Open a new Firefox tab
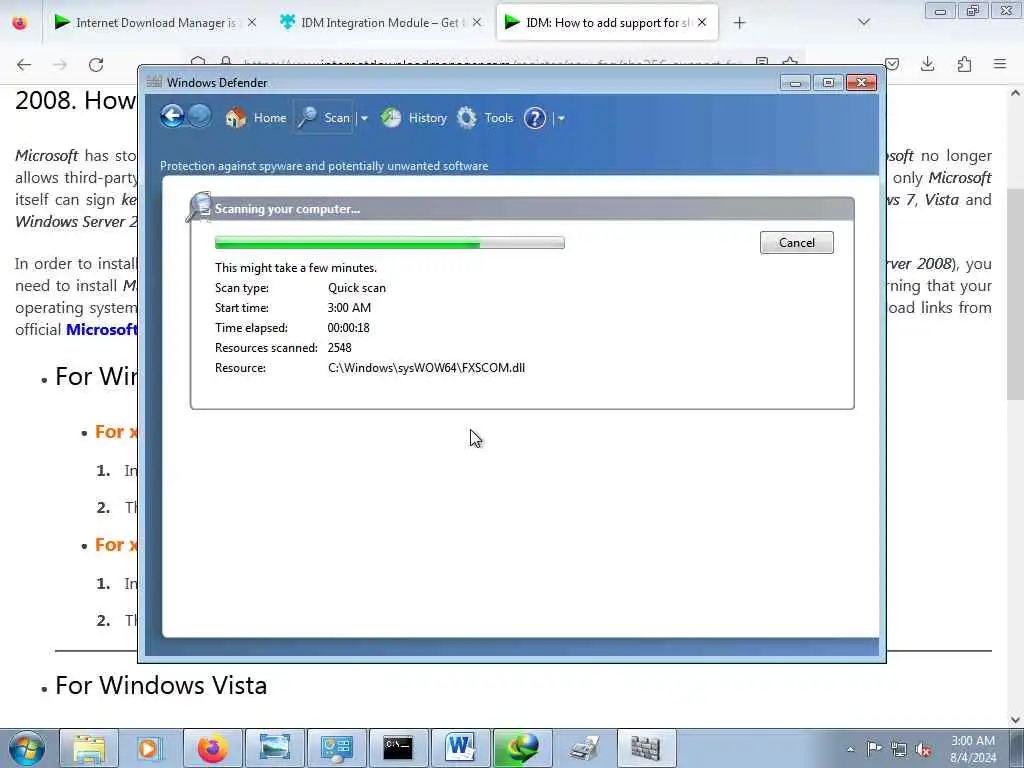Image resolution: width=1024 pixels, height=768 pixels. point(739,23)
